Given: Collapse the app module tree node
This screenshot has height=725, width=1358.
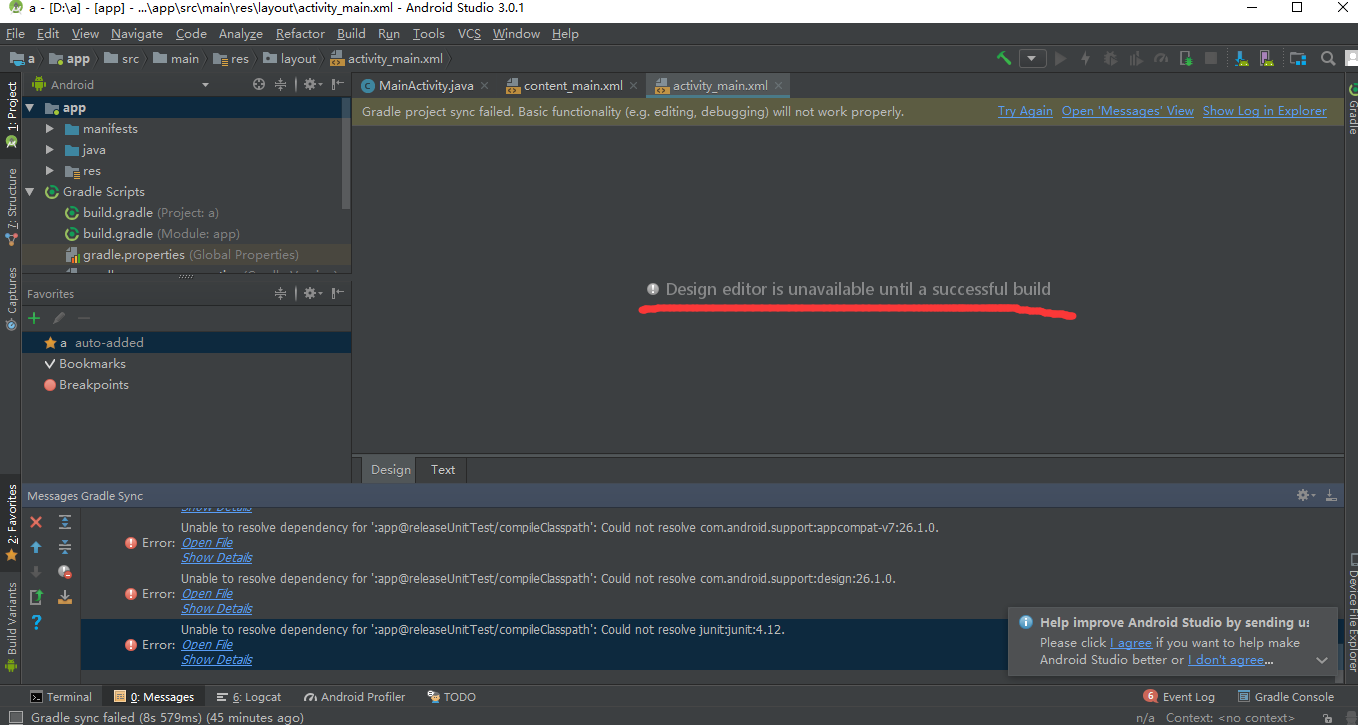Looking at the screenshot, I should click(x=30, y=108).
